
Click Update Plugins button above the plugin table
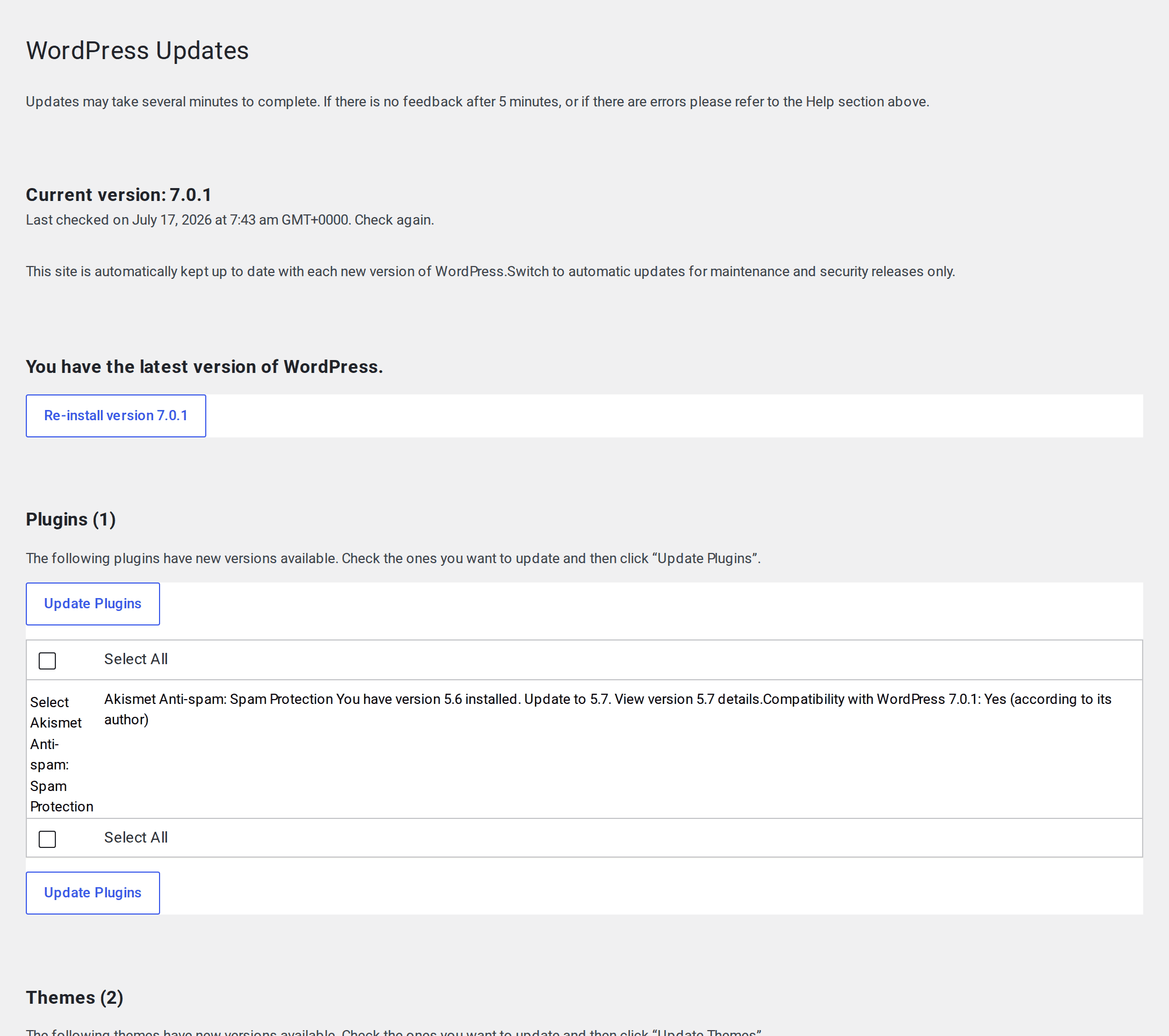point(92,604)
